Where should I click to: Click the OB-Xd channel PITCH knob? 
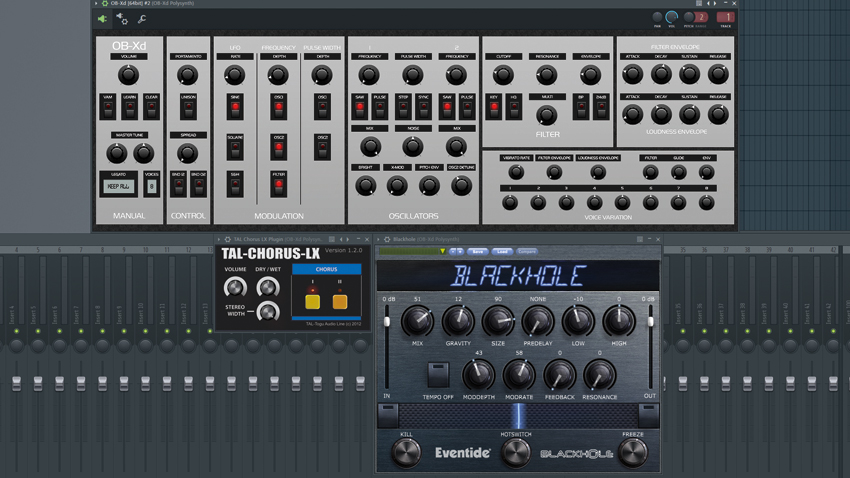pyautogui.click(x=688, y=17)
